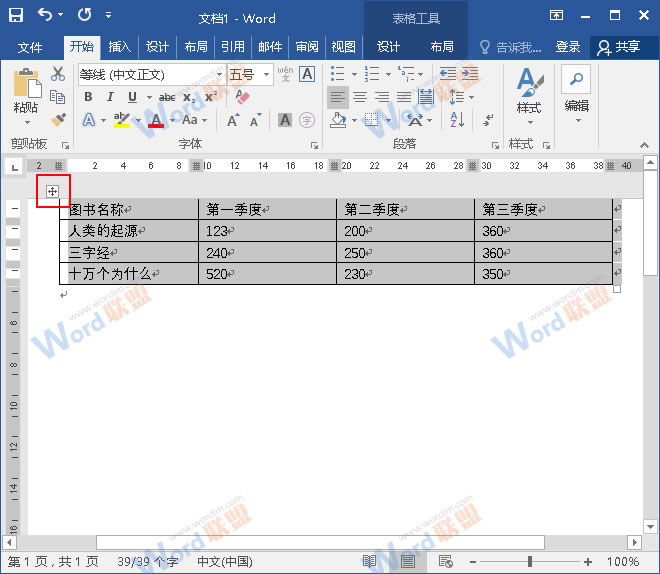The width and height of the screenshot is (660, 574).
Task: Click the zoom out minus button
Action: [x=473, y=561]
